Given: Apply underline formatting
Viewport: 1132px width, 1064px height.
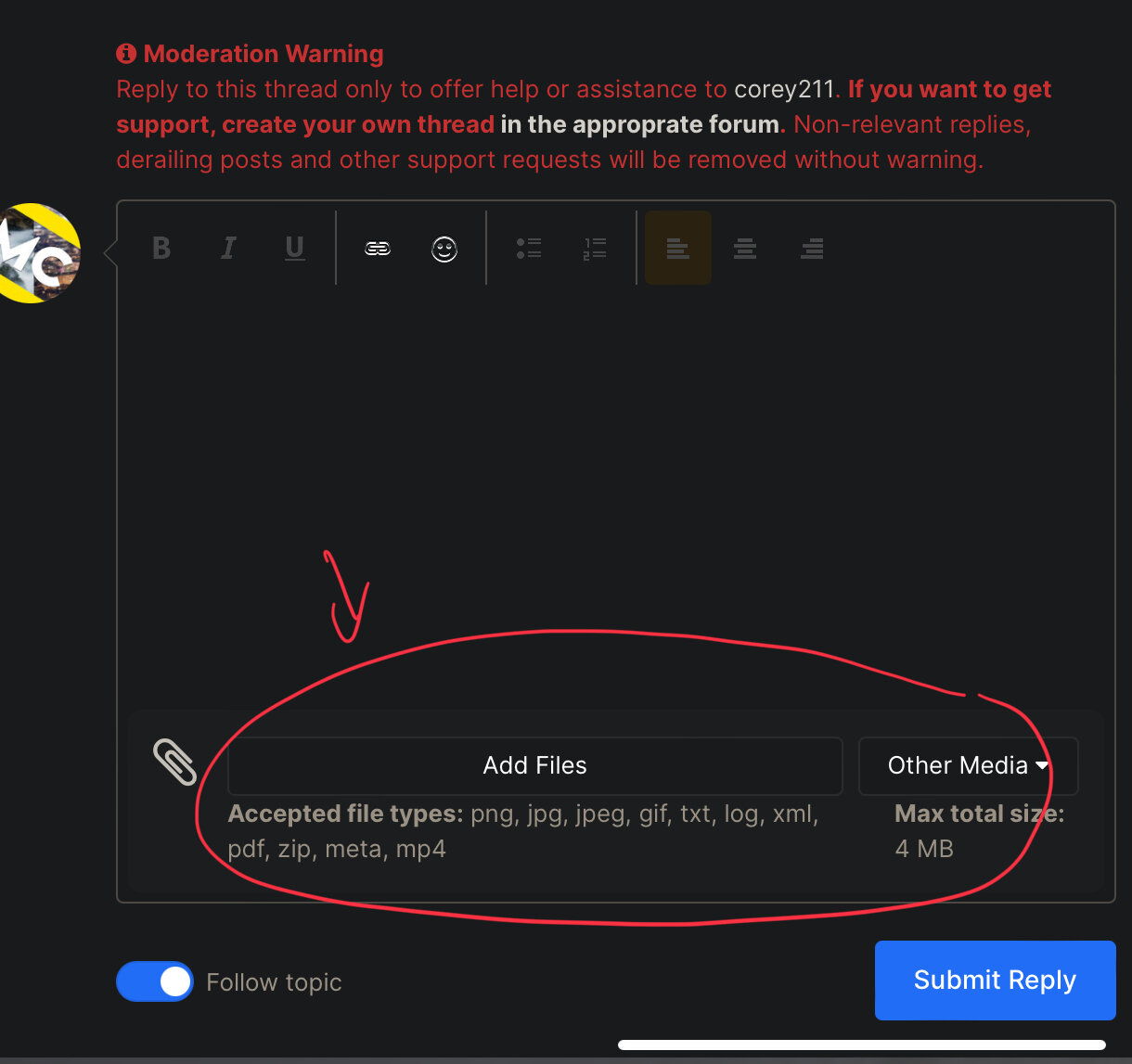Looking at the screenshot, I should pos(295,248).
